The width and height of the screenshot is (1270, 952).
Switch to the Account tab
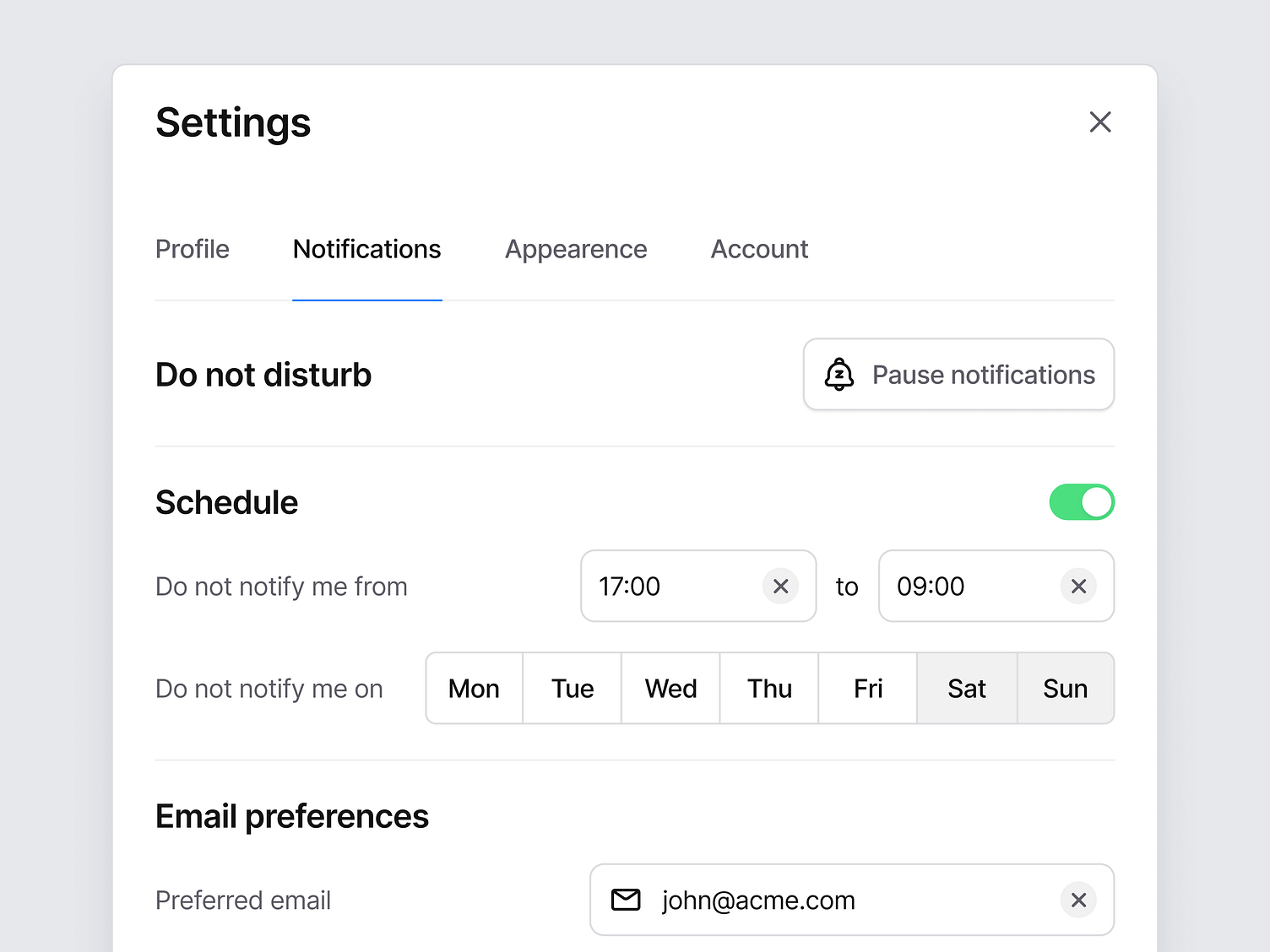pyautogui.click(x=759, y=249)
